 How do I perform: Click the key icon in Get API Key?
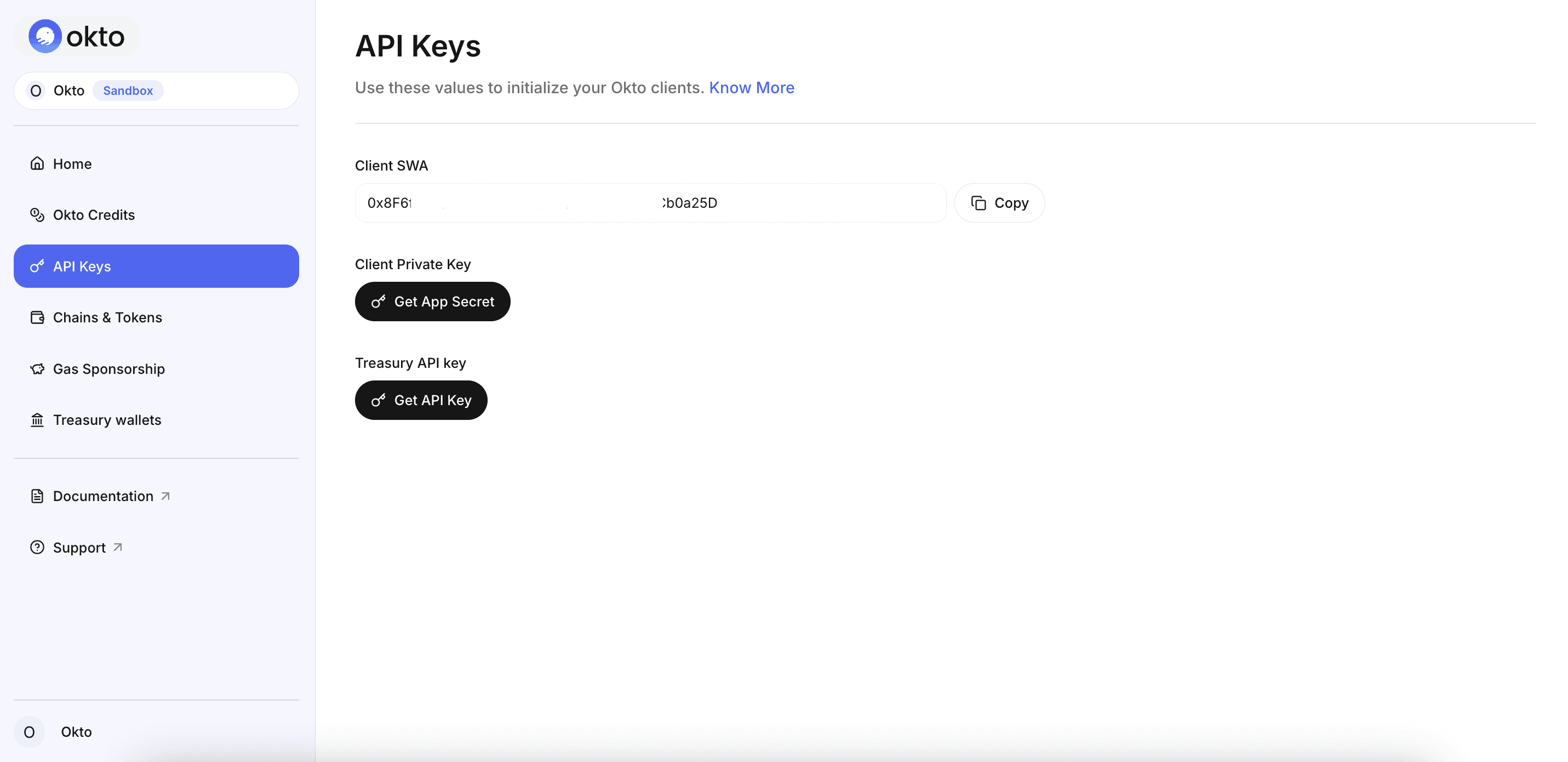(379, 400)
